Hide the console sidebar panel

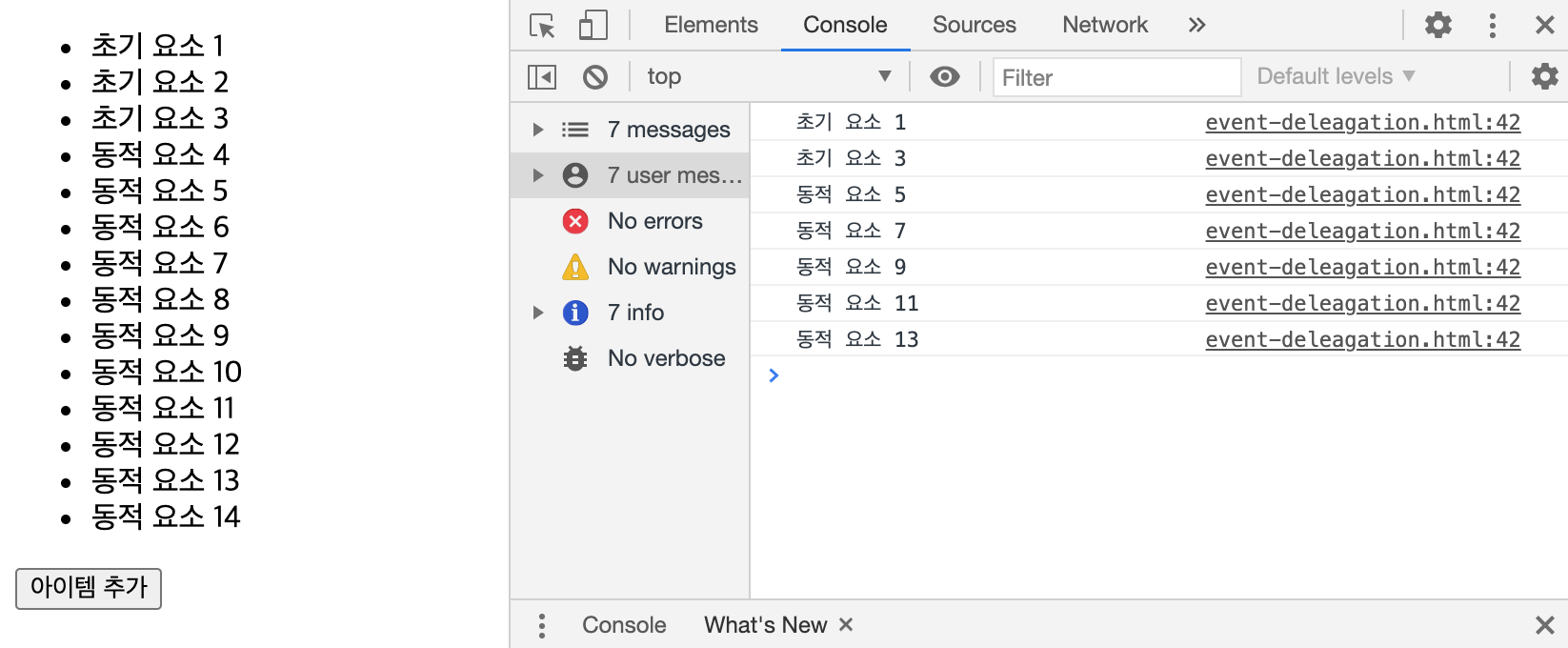542,77
